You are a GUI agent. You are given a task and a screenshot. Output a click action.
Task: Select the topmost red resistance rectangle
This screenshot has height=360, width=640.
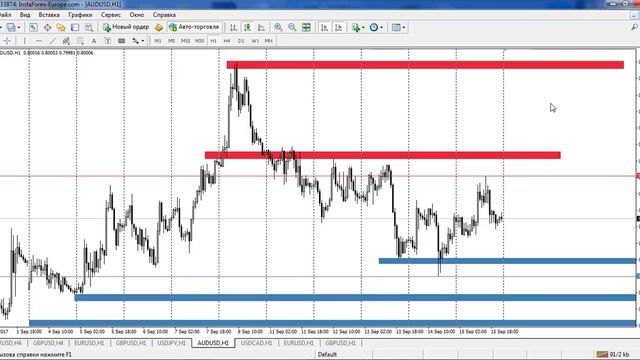pyautogui.click(x=425, y=65)
